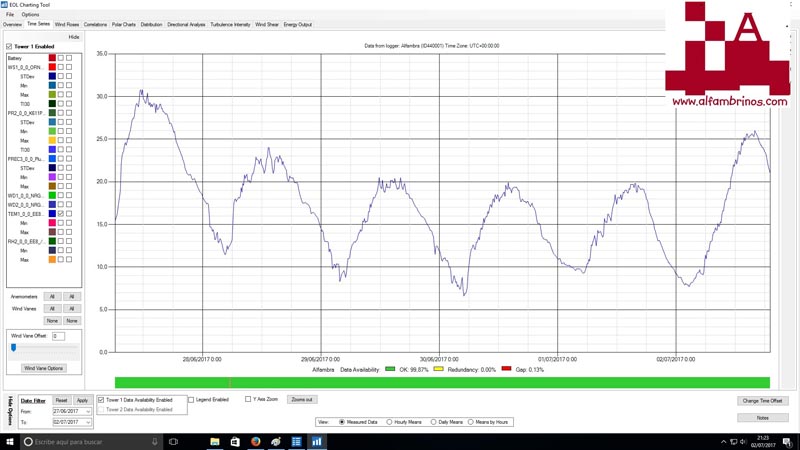The image size is (800, 450).
Task: Open the Notes button
Action: coord(762,418)
